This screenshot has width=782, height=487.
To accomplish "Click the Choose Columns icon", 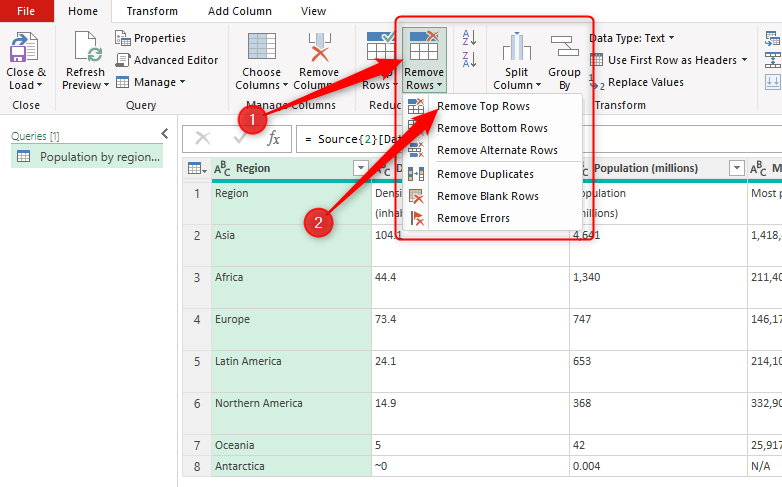I will (x=262, y=46).
